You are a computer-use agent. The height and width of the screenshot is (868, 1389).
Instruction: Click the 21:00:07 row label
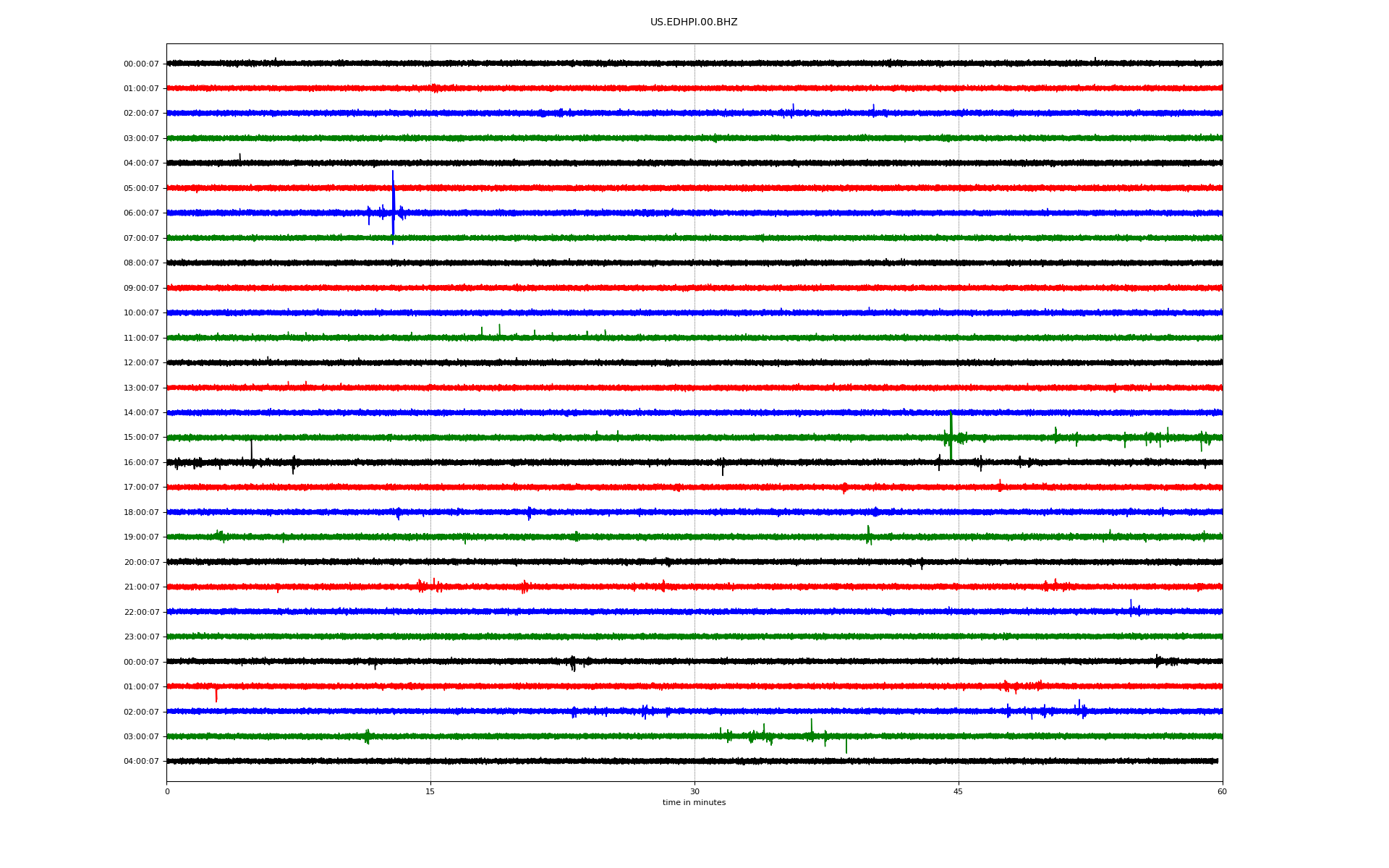141,587
